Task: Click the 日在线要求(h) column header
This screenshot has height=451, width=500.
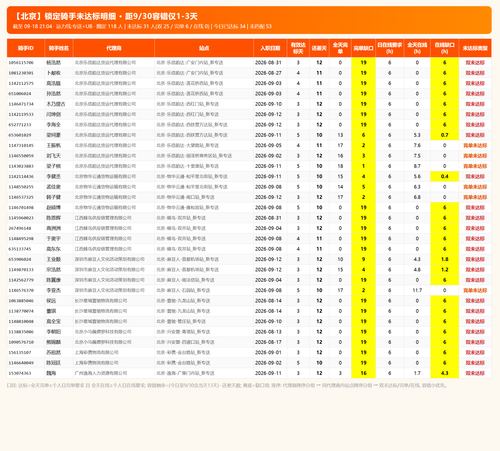Action: (x=389, y=48)
